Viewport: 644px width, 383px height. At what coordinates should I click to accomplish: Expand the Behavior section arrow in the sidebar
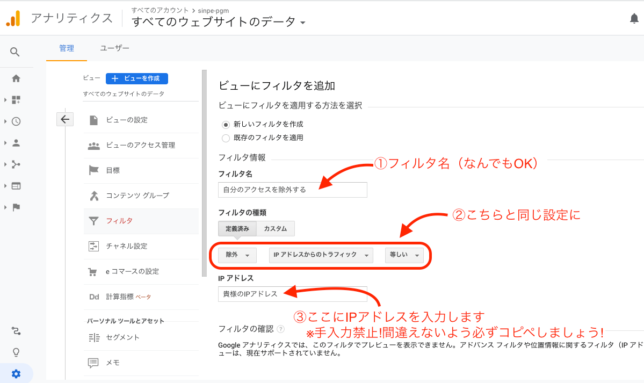(5, 186)
